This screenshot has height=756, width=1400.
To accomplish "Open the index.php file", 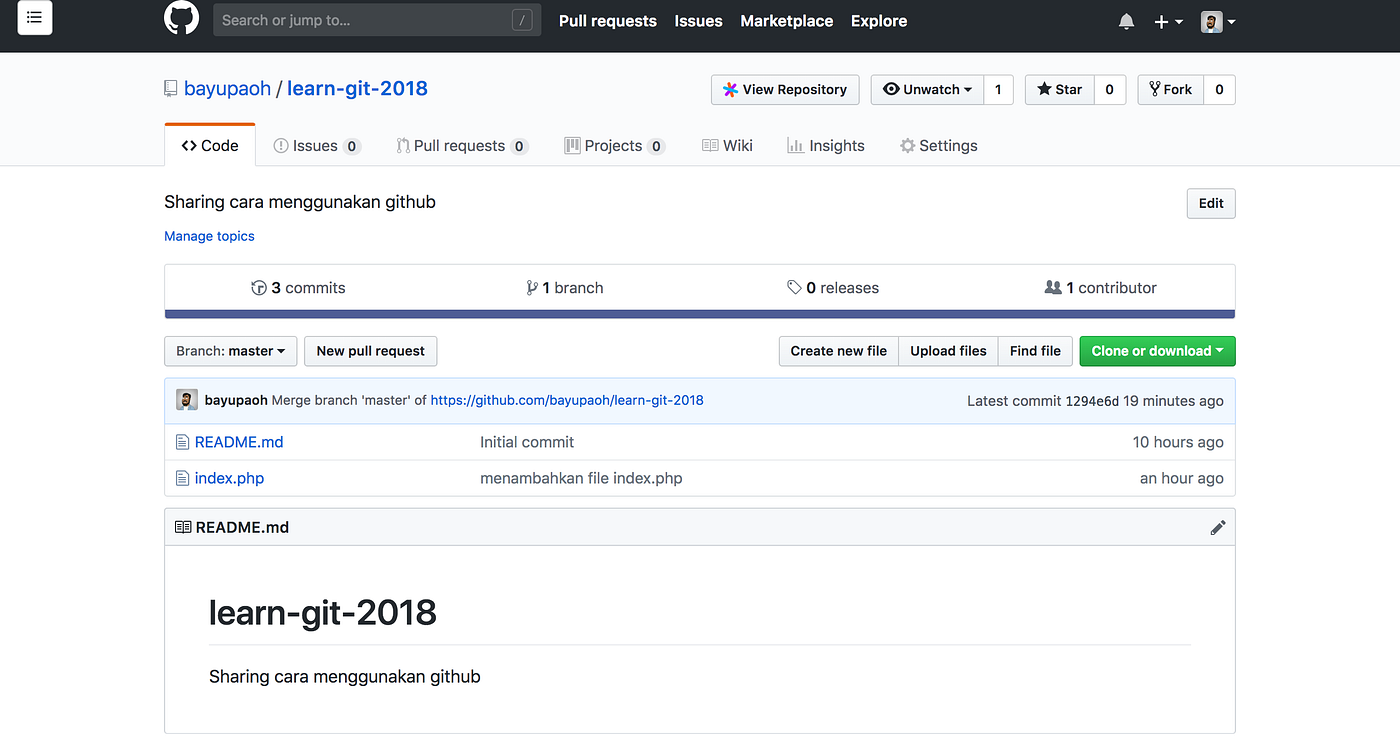I will click(229, 478).
